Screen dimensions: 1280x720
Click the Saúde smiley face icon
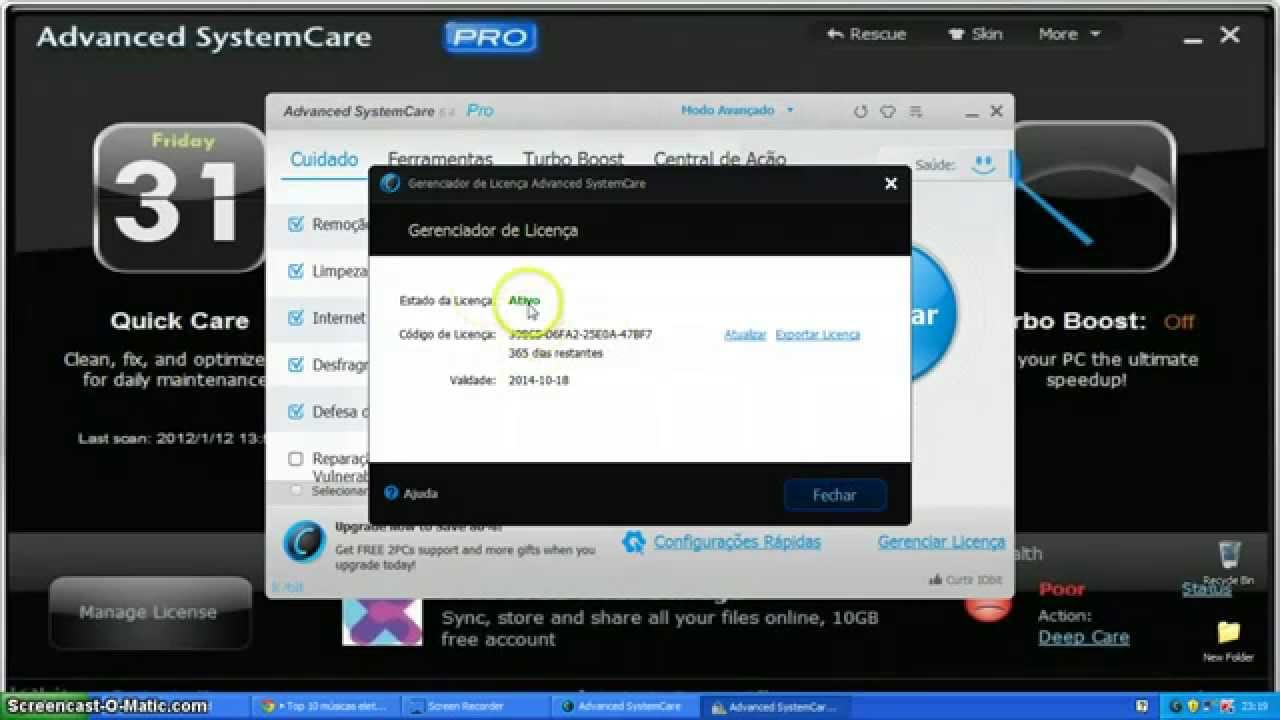(x=983, y=165)
